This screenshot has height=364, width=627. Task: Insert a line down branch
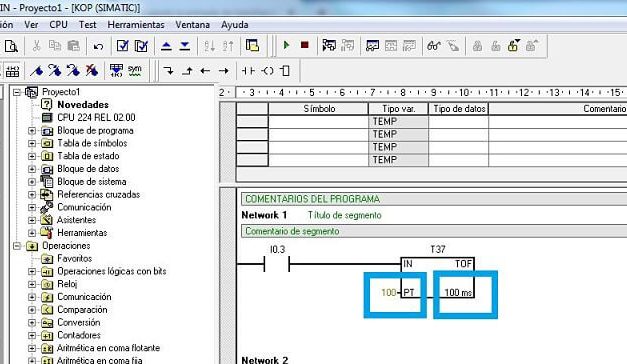point(169,71)
